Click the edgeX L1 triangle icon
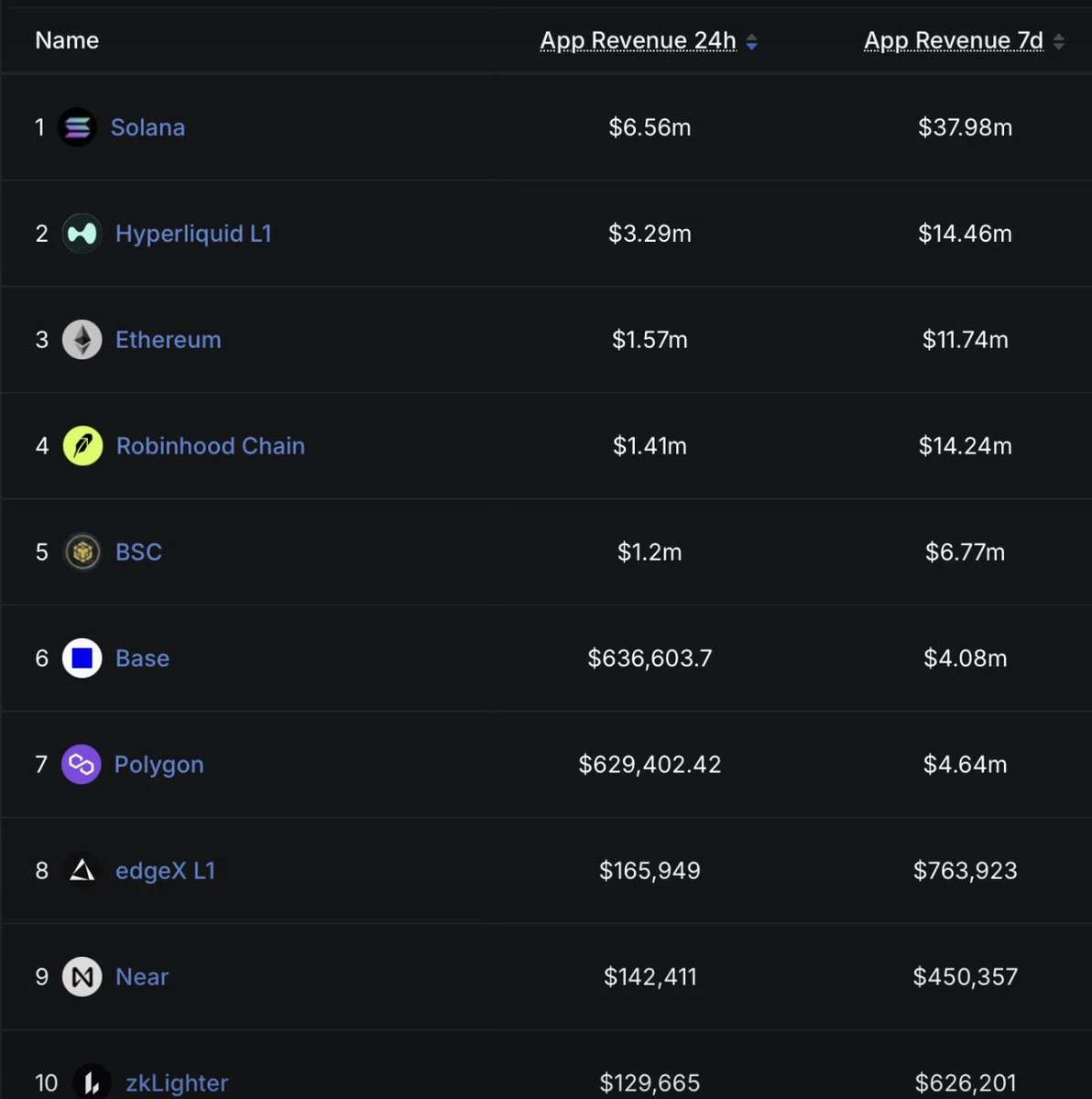Screen dimensions: 1092x1099 [82, 870]
